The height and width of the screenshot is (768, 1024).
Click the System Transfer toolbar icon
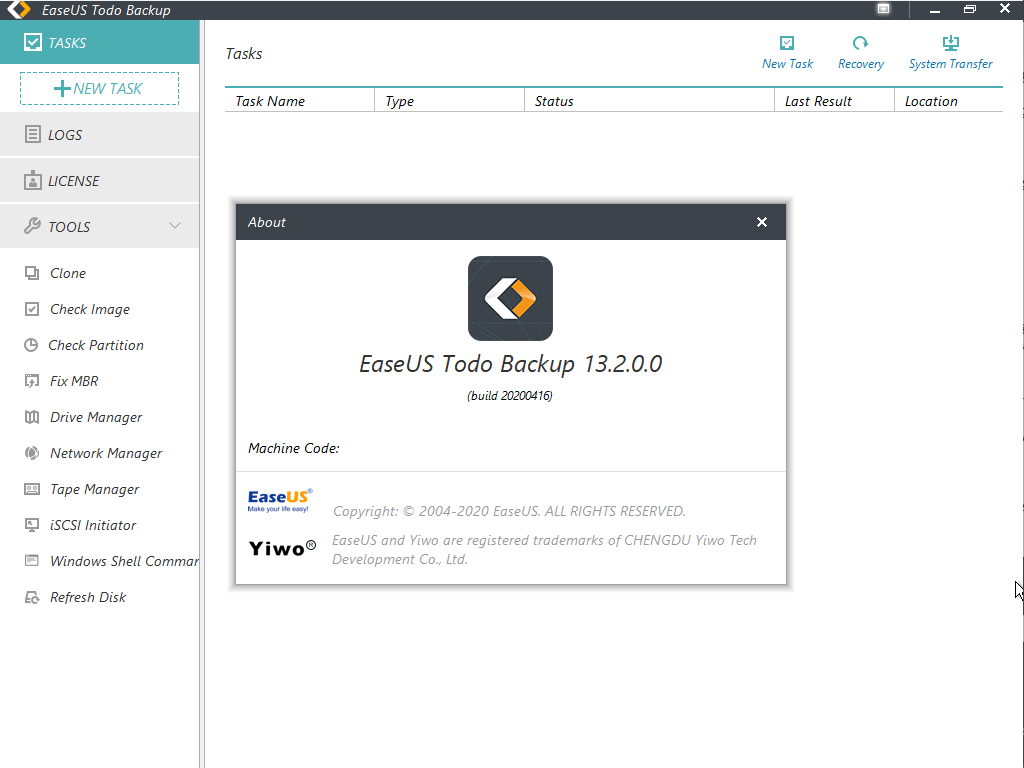point(951,43)
